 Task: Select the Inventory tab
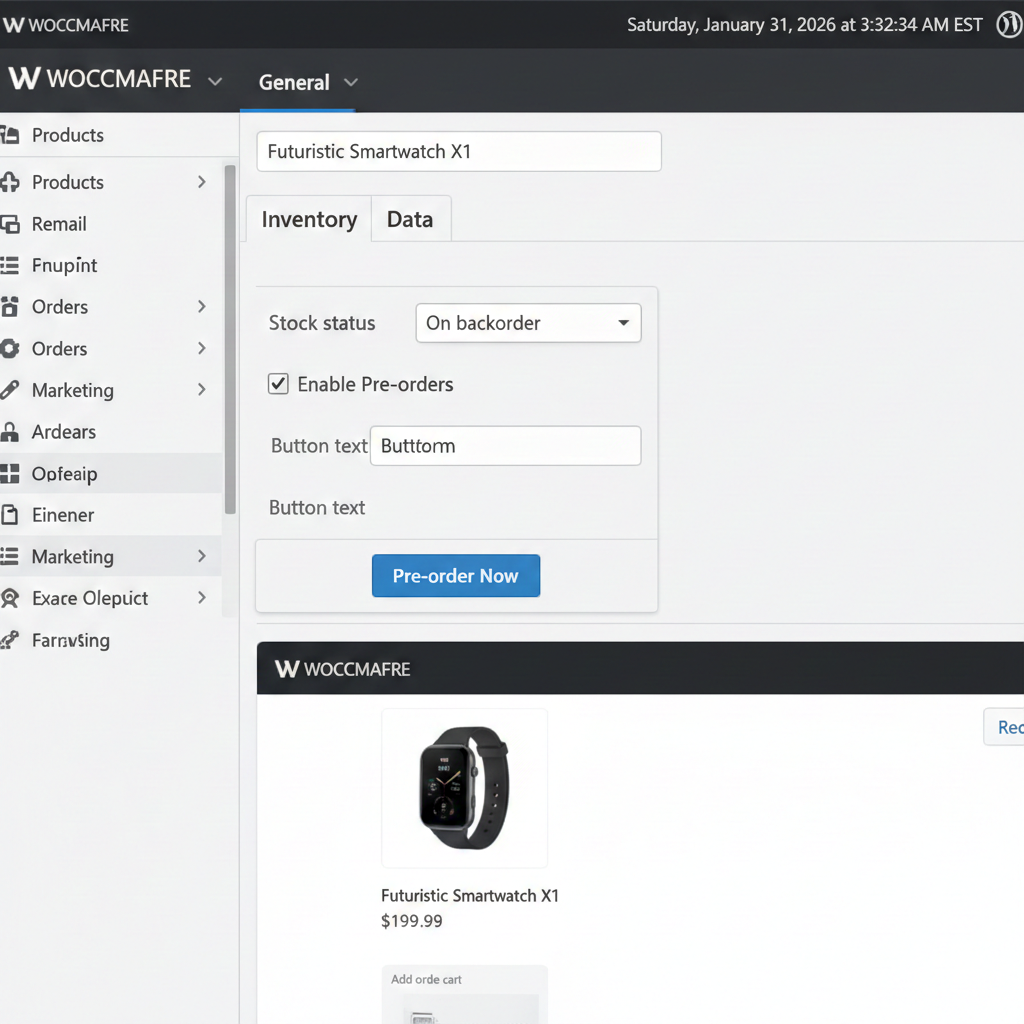click(309, 219)
